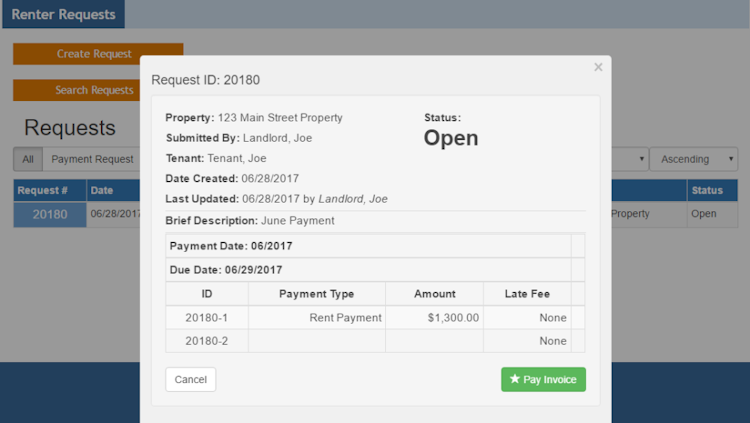
Task: Open the sort field dropdown beside Ascending
Action: [x=629, y=159]
